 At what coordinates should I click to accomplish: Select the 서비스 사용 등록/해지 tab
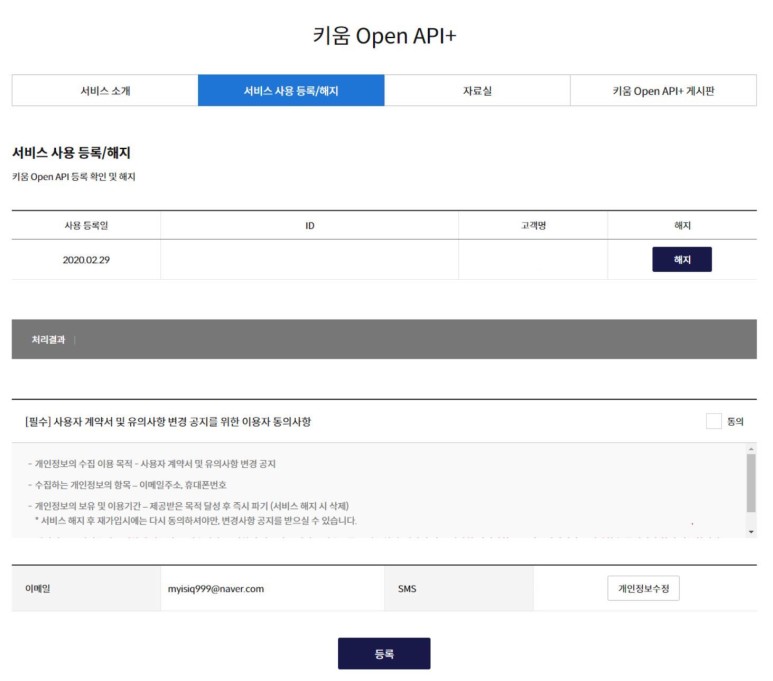pyautogui.click(x=291, y=90)
